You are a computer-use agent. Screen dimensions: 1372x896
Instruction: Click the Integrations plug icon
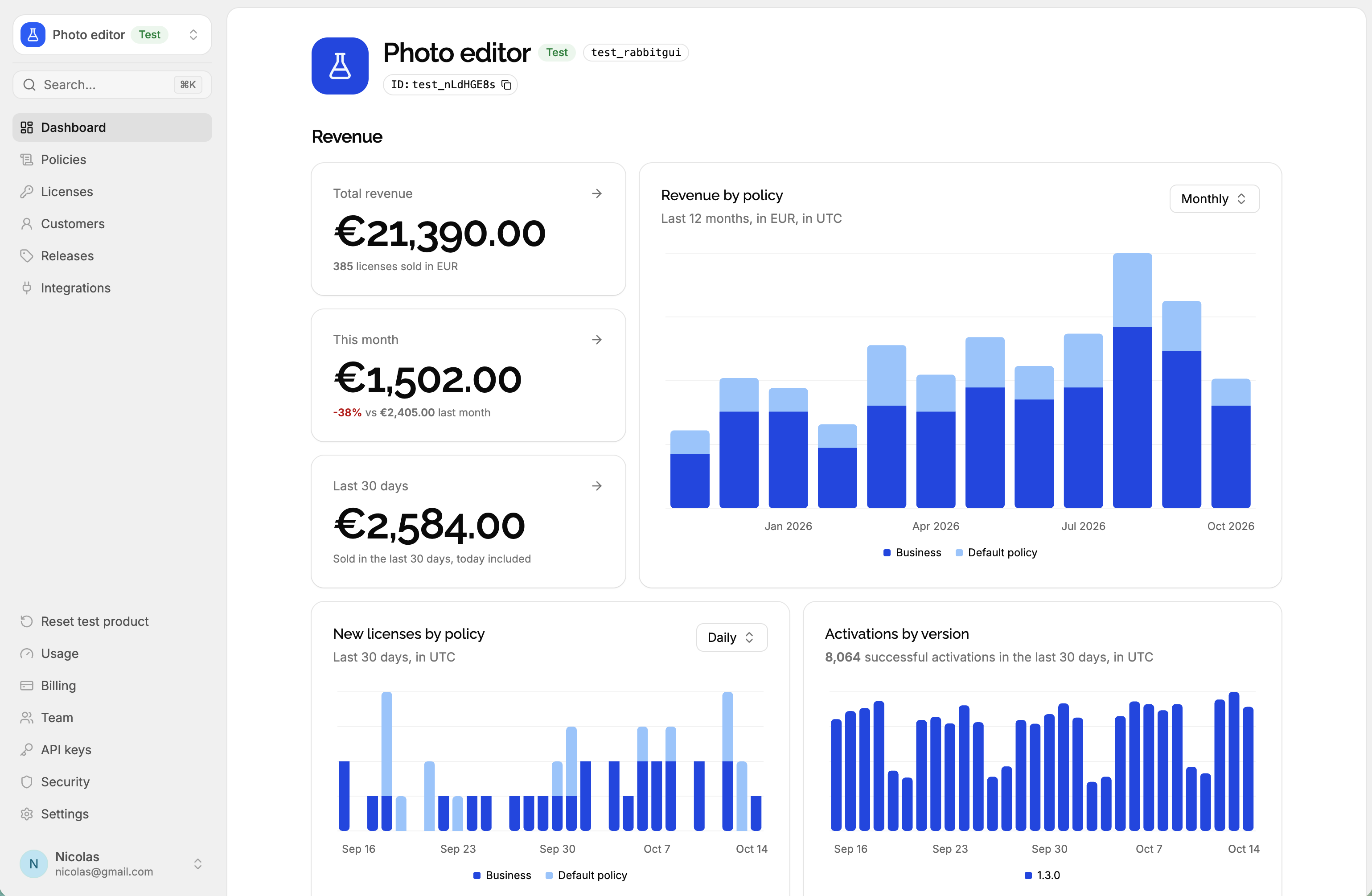pos(26,288)
